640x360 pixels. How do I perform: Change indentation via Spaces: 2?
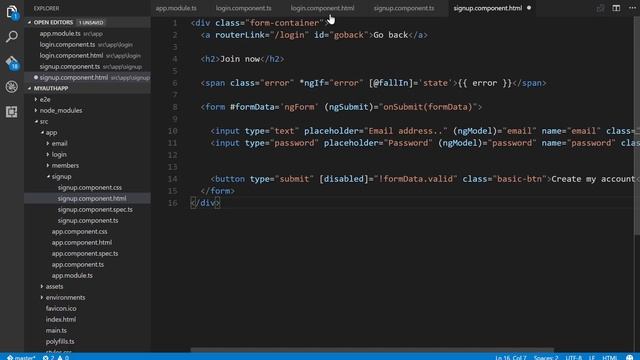click(x=546, y=357)
